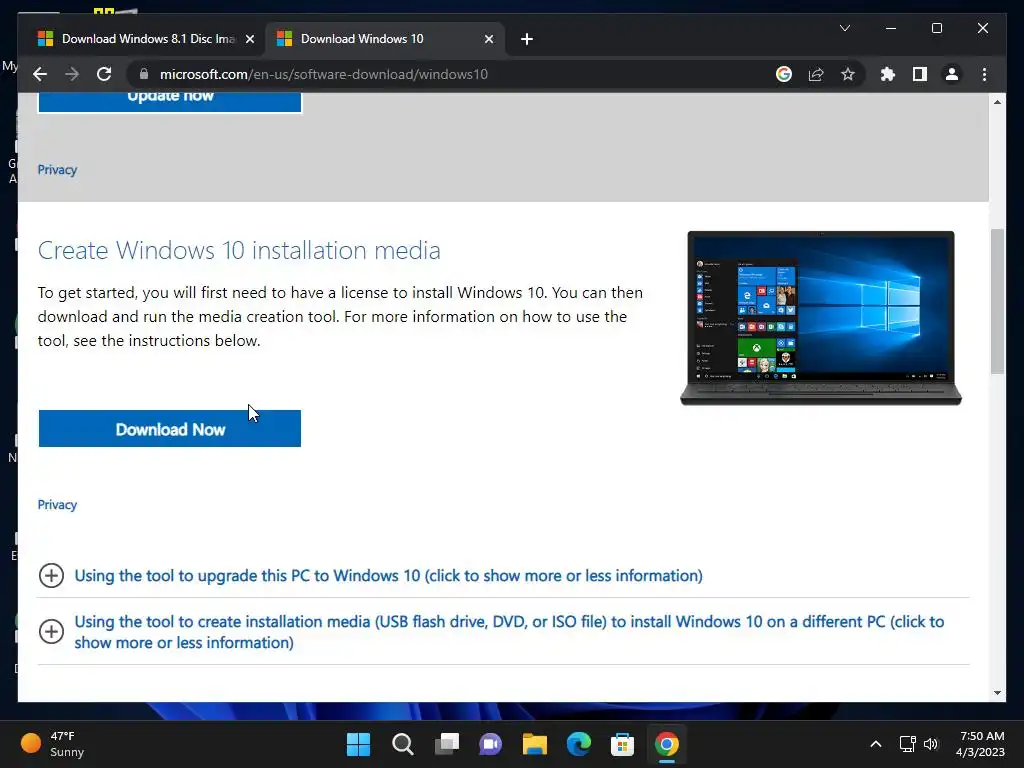Toggle the Chrome side panel icon

[920, 74]
